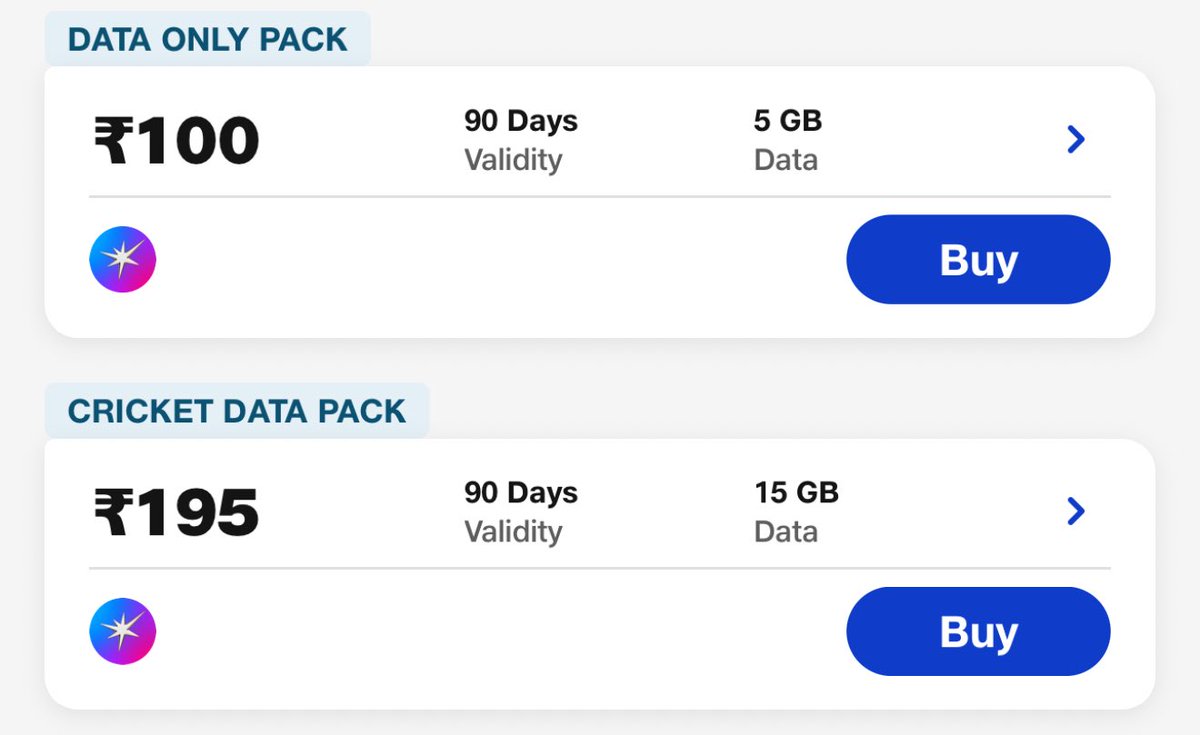This screenshot has width=1200, height=735.
Task: Tap 90 Days in the ₹100 pack
Action: point(521,121)
